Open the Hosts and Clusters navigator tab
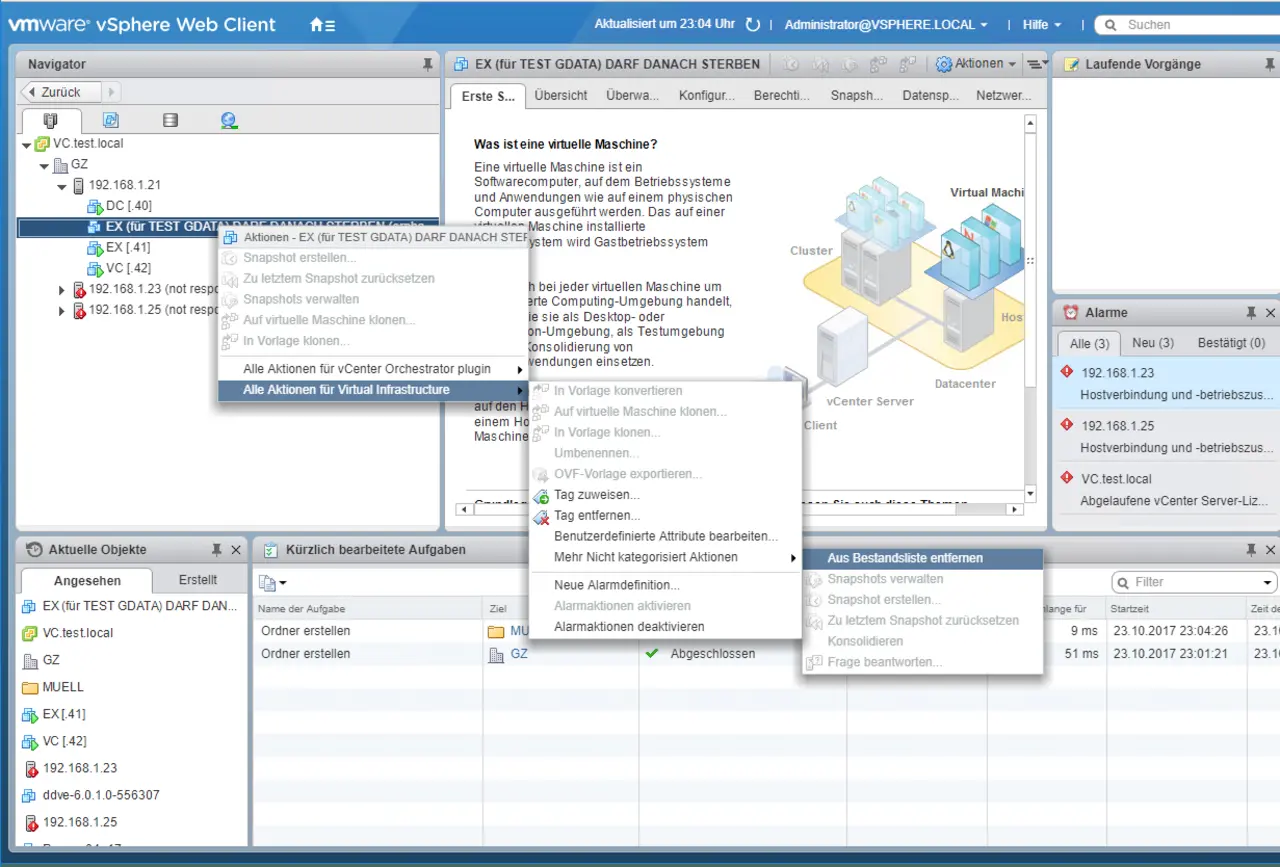This screenshot has width=1280, height=867. [51, 121]
